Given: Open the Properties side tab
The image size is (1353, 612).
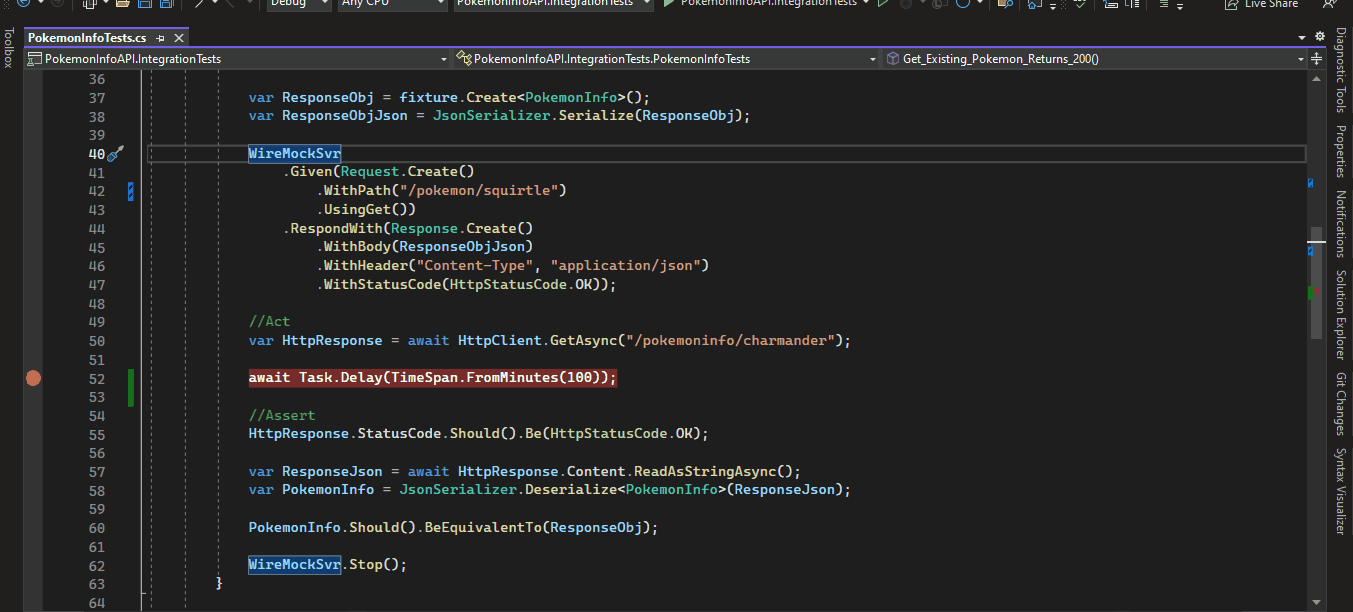Looking at the screenshot, I should pos(1341,151).
